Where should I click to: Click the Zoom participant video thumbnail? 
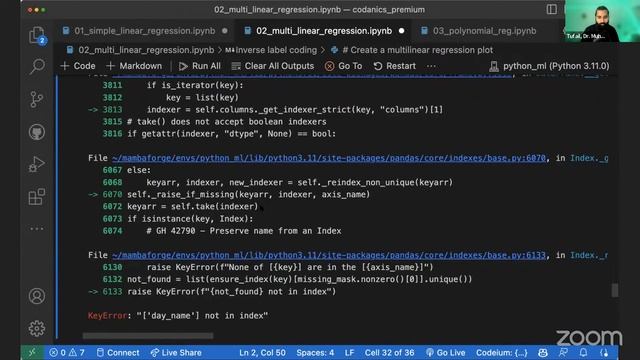coord(602,20)
